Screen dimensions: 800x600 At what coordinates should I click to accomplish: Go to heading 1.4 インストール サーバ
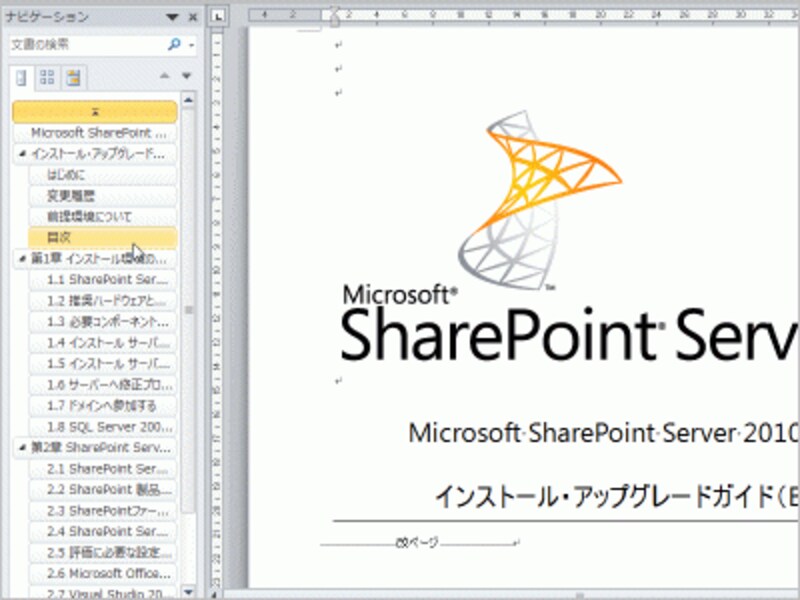coord(103,343)
